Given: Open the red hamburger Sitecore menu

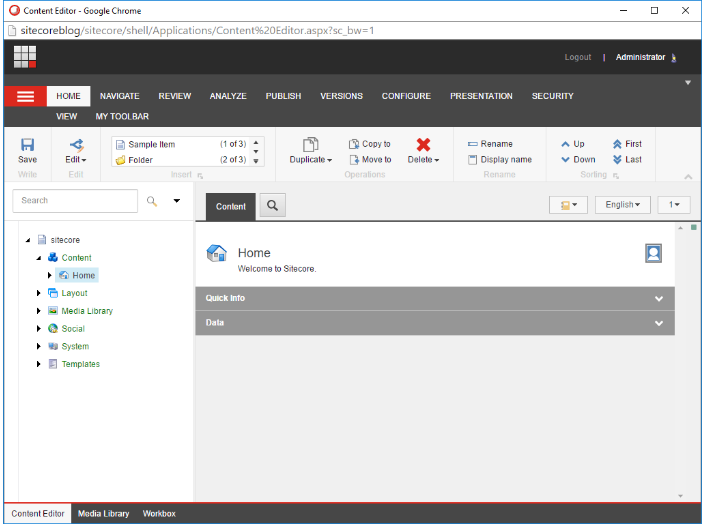Looking at the screenshot, I should coord(25,96).
